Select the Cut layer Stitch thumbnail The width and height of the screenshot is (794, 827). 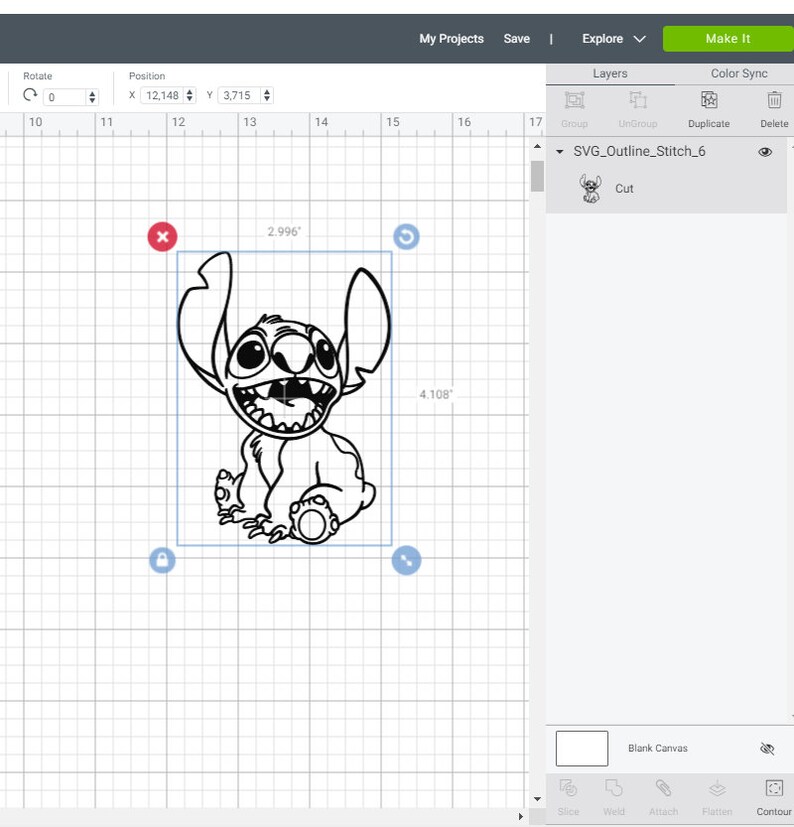(590, 188)
